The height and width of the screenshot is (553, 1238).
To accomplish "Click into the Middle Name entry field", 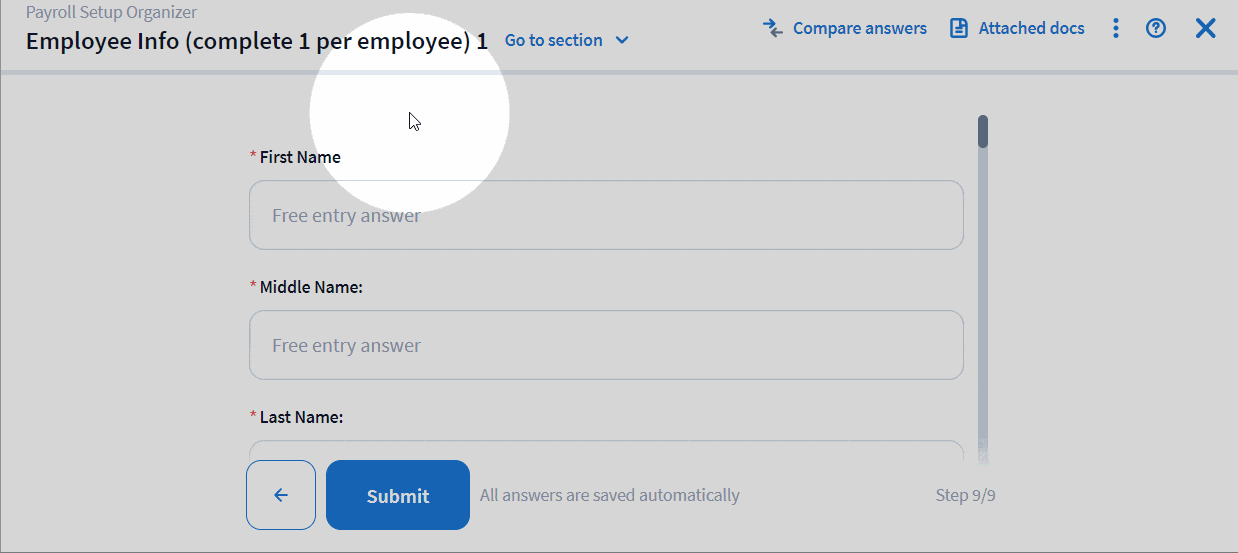I will pos(606,345).
